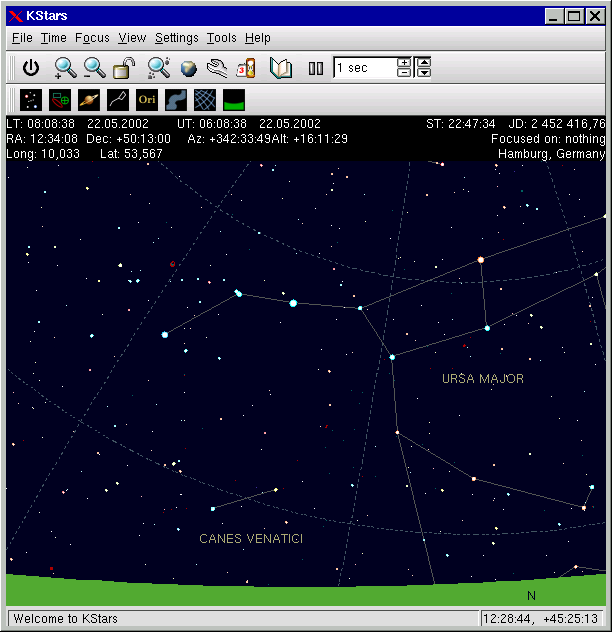Toggle Milky Way display icon
The image size is (612, 632).
pyautogui.click(x=176, y=100)
